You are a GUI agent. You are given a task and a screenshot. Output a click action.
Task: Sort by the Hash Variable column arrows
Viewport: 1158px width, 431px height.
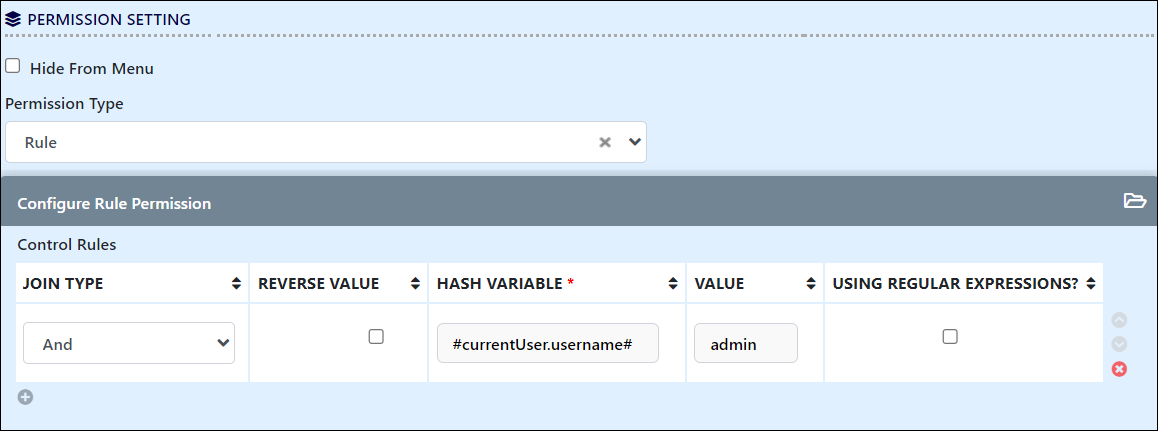click(x=673, y=283)
